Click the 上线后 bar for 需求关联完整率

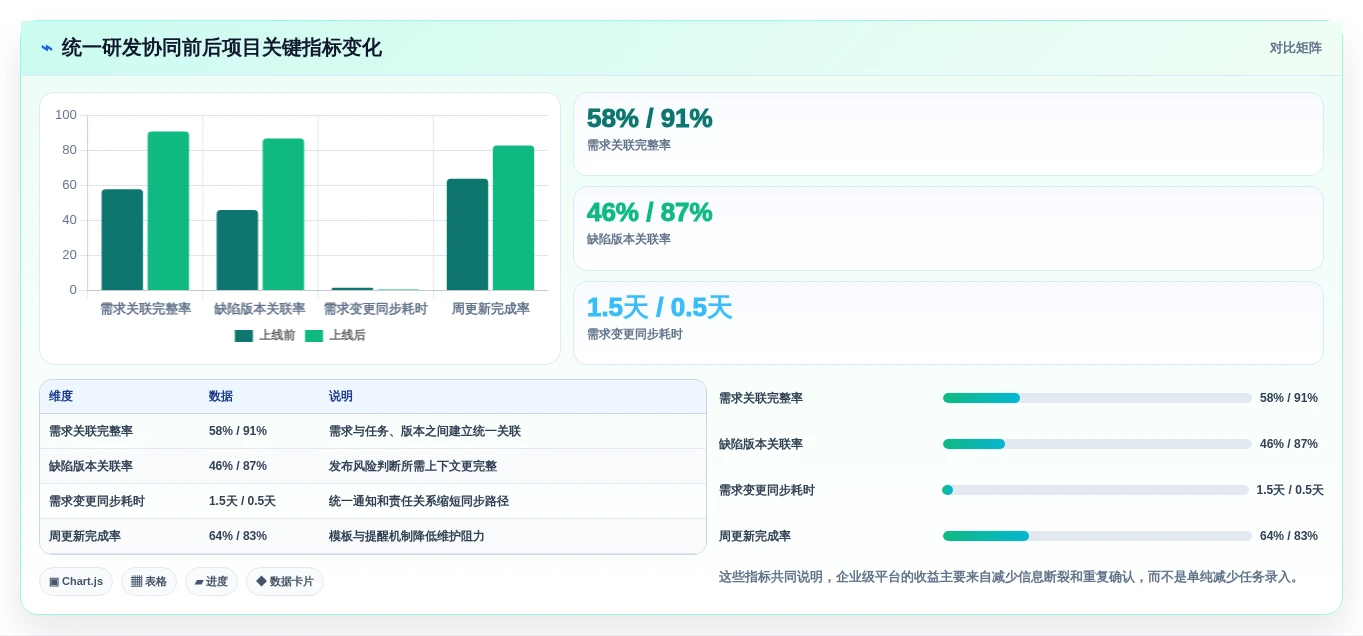(x=168, y=211)
